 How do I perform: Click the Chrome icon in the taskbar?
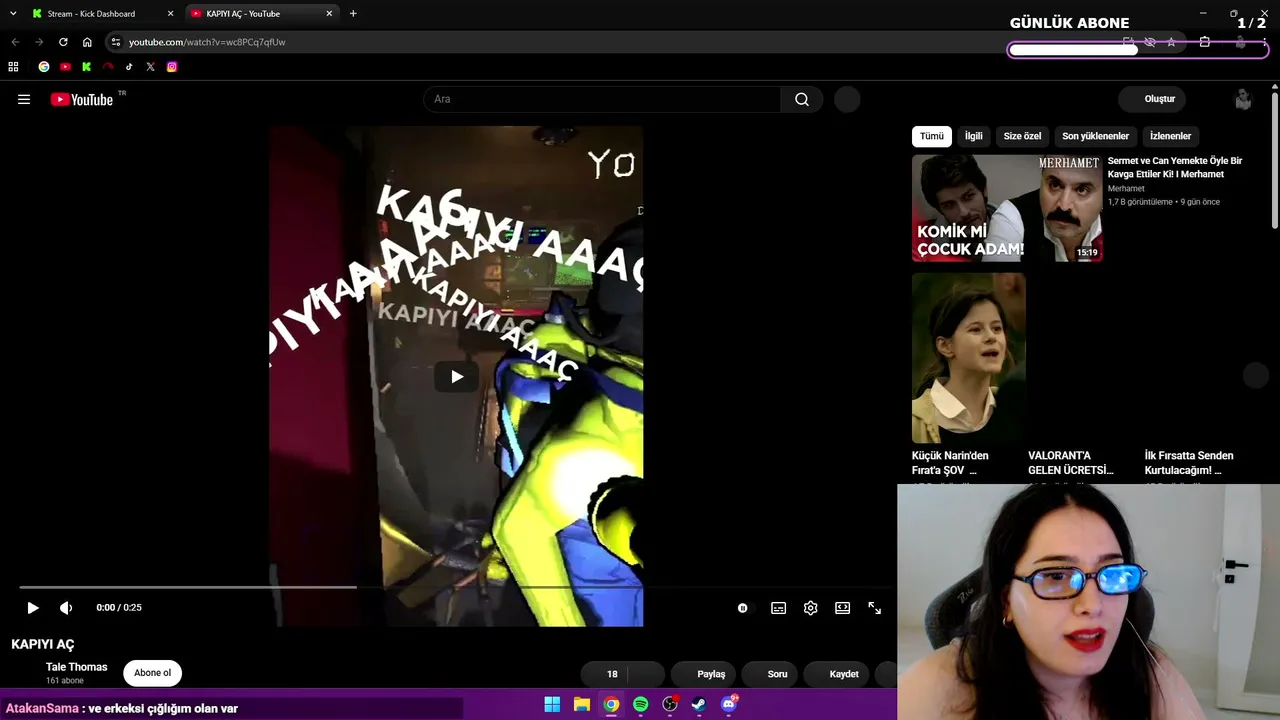611,704
